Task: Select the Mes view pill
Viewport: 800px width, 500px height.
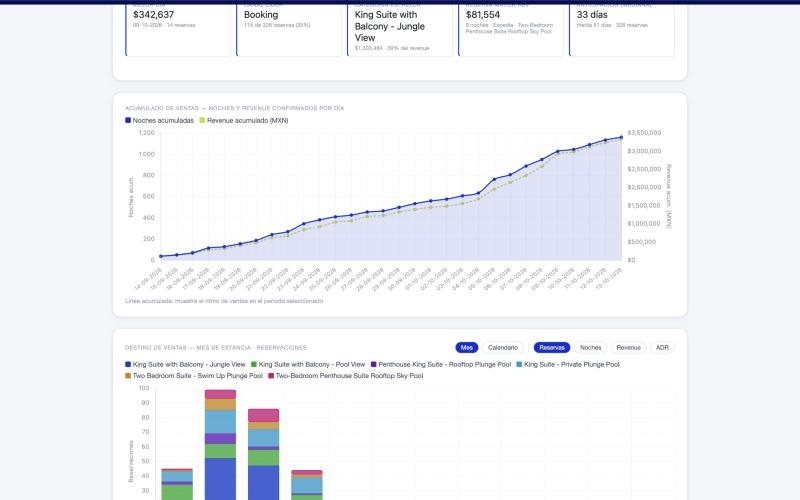Action: tap(466, 347)
